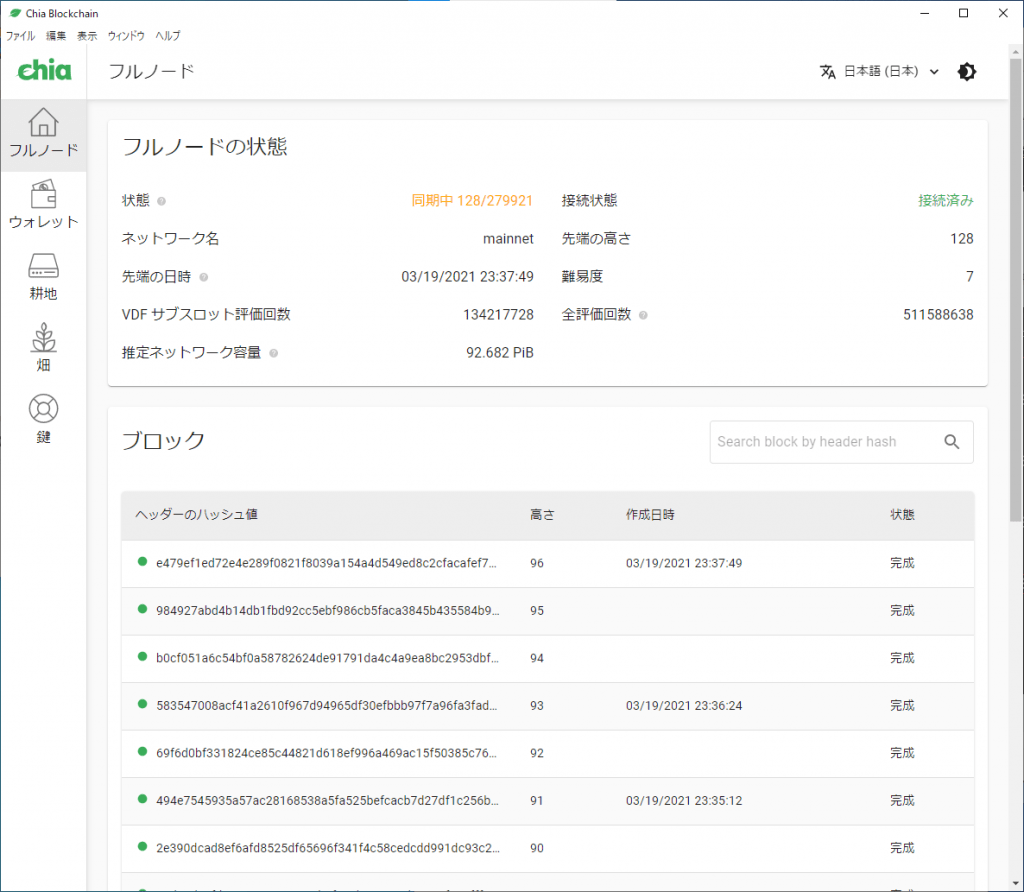1024x892 pixels.
Task: Open the 鍵 keys lifebuoy icon
Action: coord(43,409)
